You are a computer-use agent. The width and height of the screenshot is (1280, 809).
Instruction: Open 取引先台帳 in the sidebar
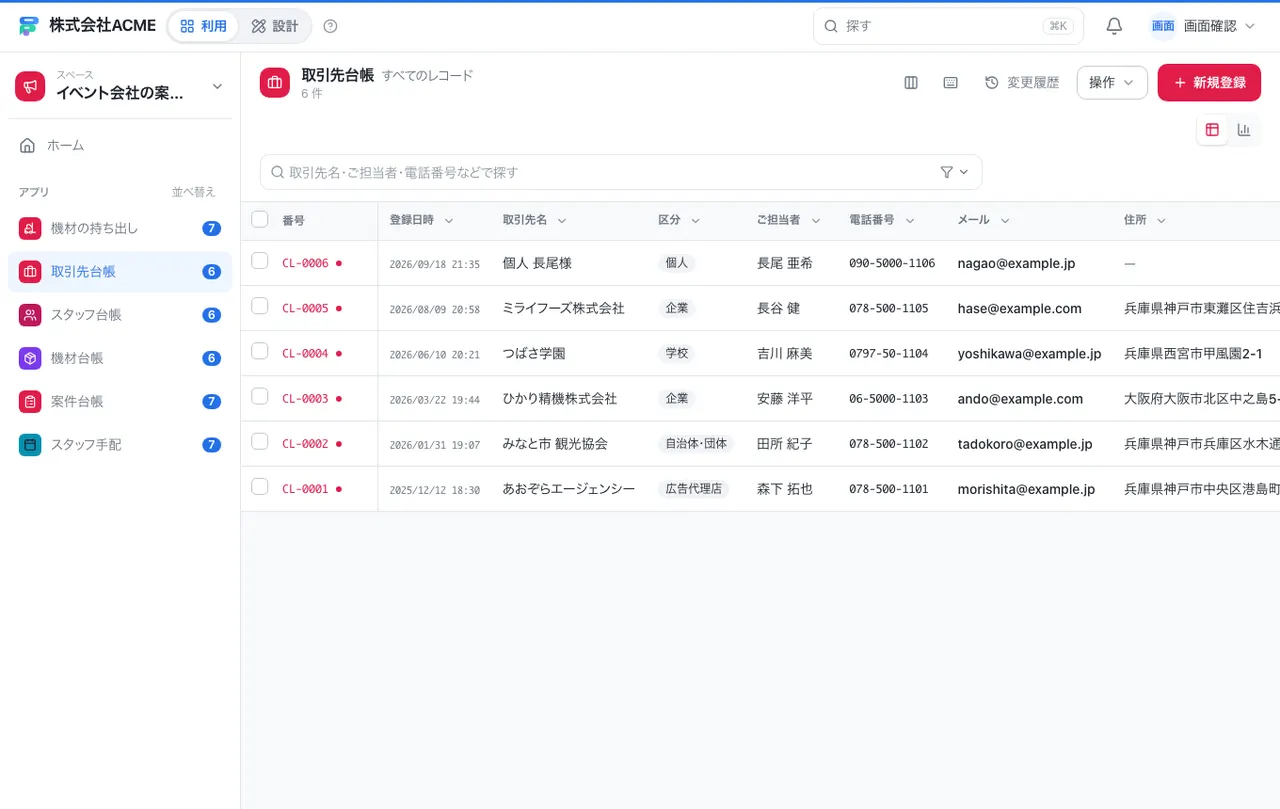click(120, 271)
